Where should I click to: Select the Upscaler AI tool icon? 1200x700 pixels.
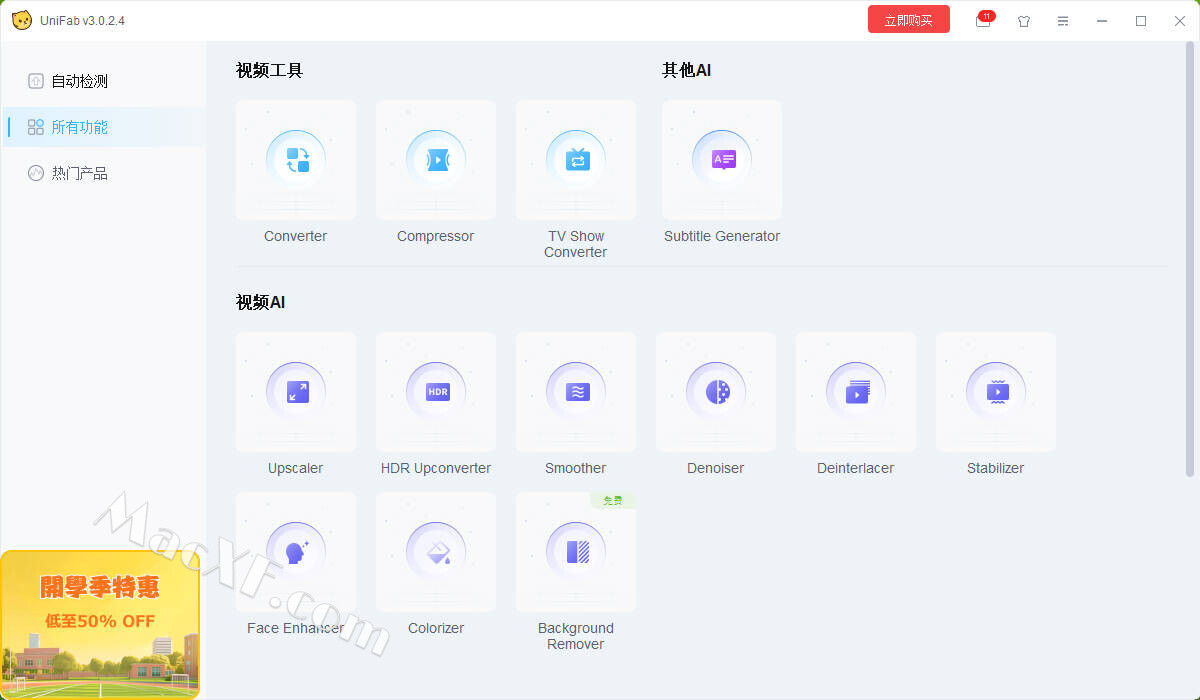[x=296, y=392]
